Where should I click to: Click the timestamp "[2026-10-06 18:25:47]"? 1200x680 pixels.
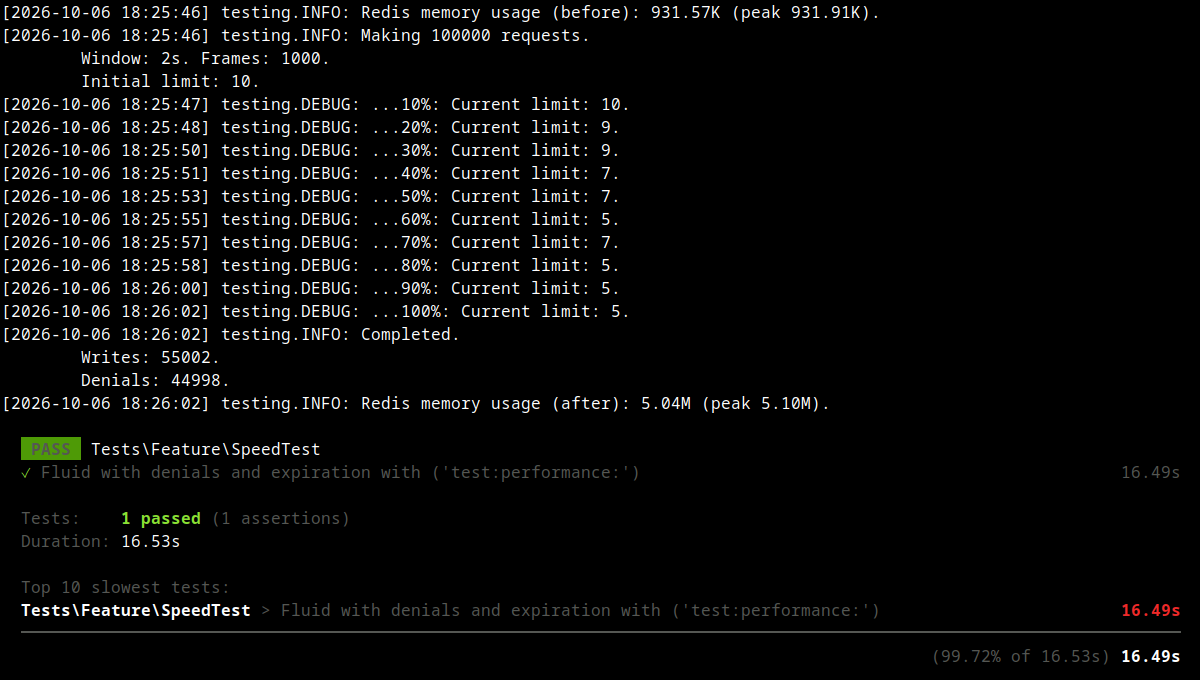click(106, 105)
